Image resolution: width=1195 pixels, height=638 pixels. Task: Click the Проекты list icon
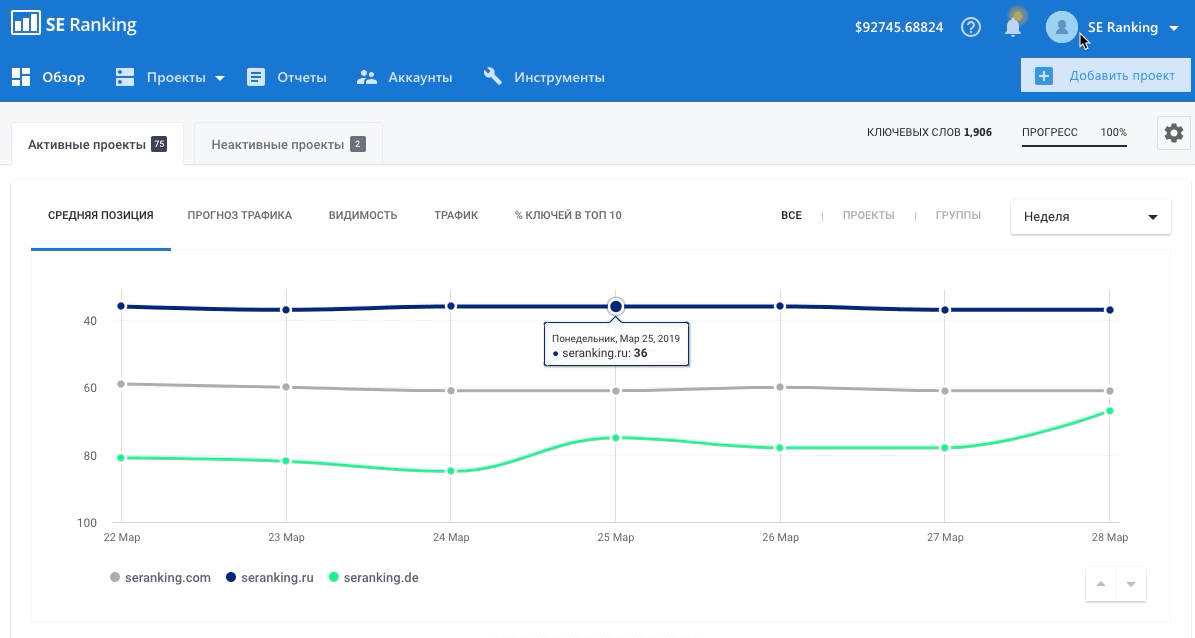point(125,77)
